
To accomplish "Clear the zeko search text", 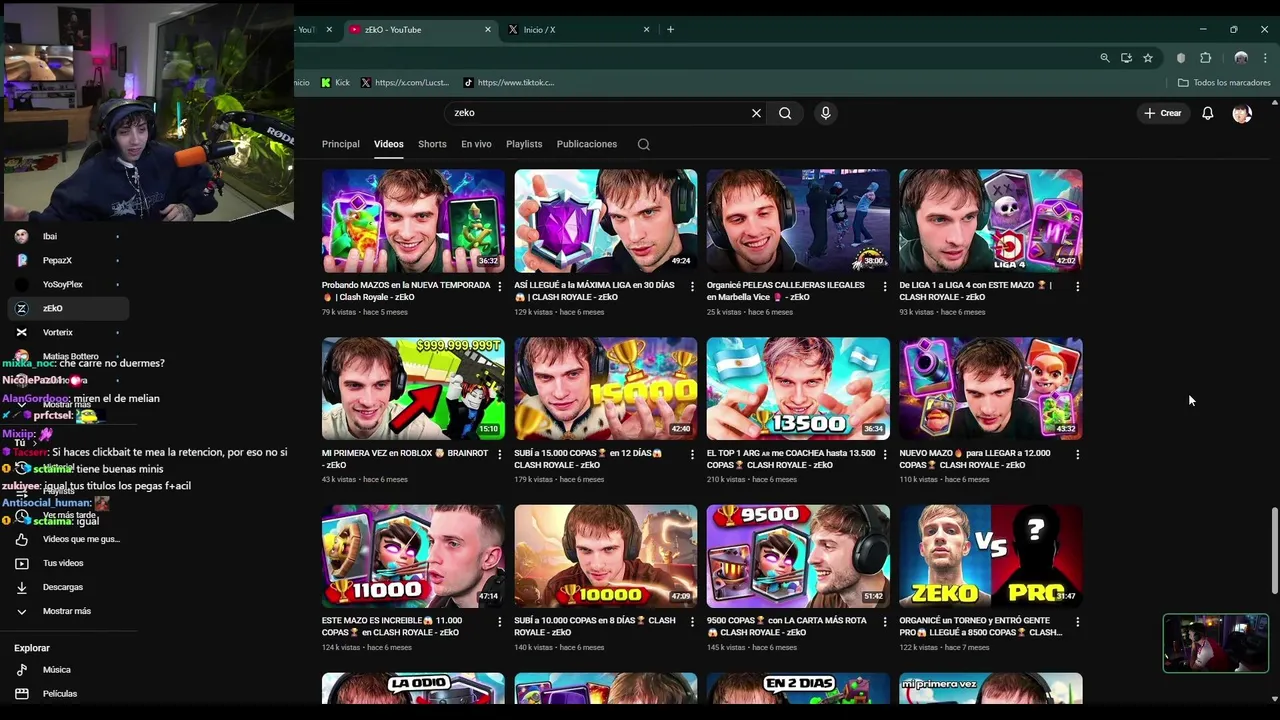I will 756,113.
